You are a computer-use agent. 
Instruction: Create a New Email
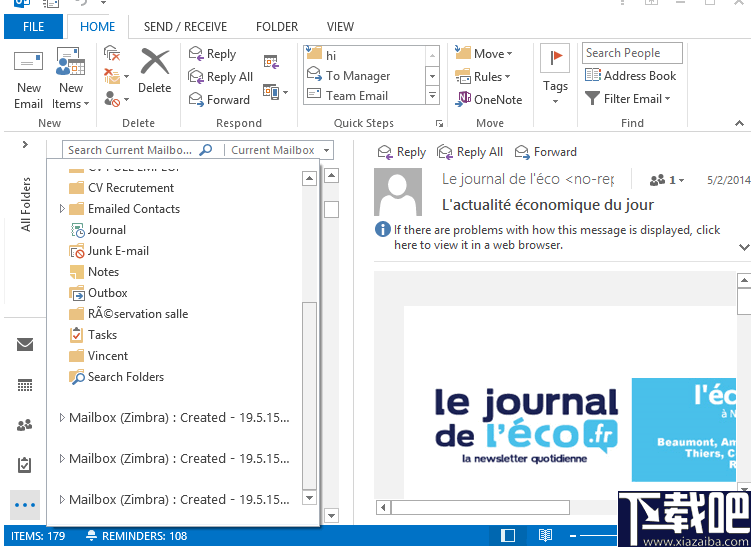pos(28,79)
